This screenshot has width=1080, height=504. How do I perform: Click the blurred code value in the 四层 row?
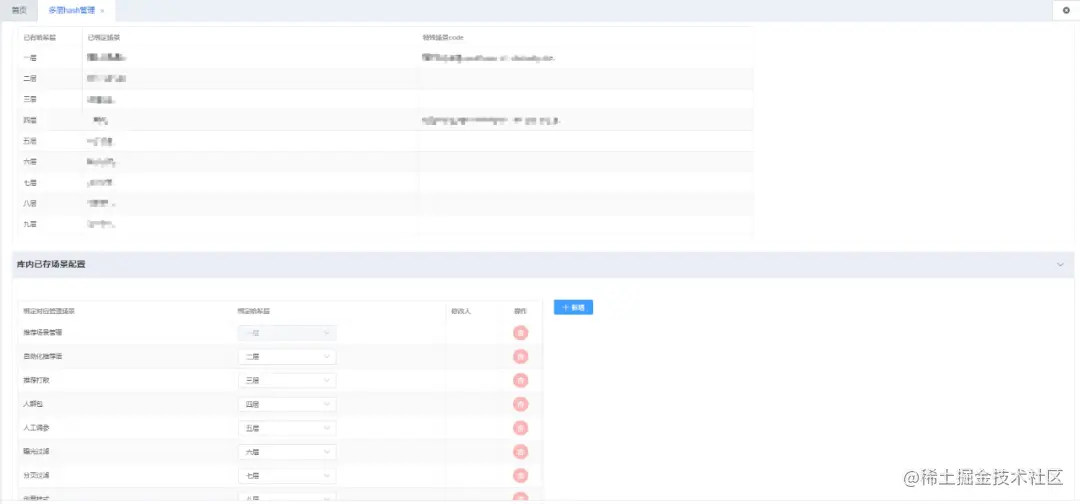[x=490, y=120]
